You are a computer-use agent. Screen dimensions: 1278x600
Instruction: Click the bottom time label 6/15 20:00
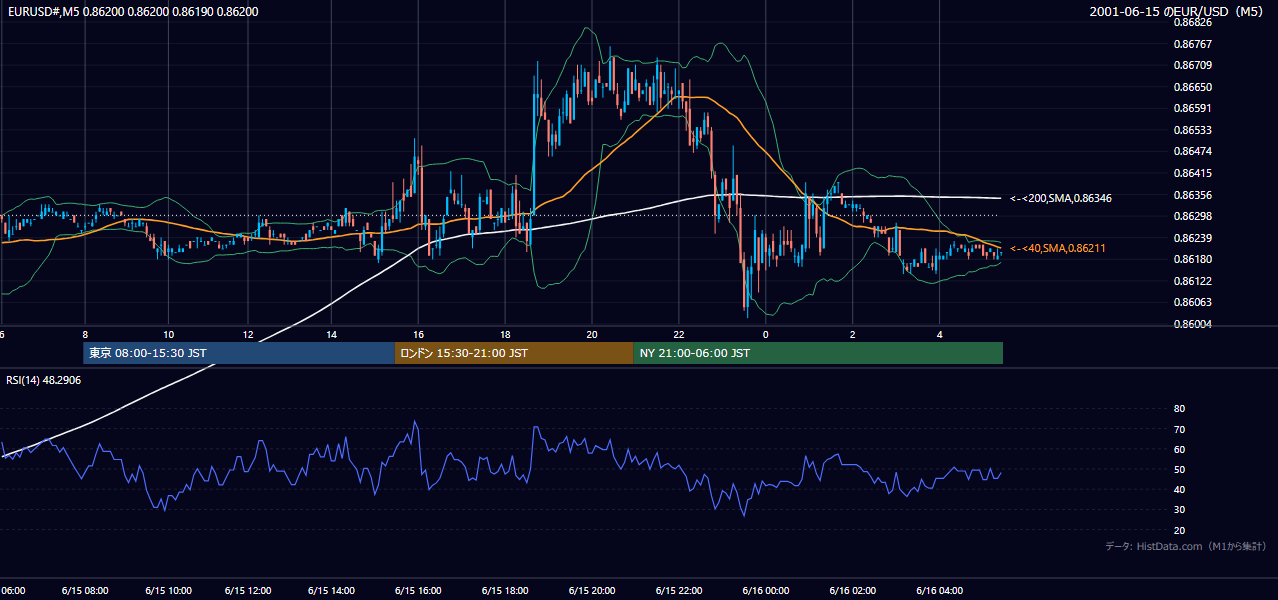click(592, 591)
